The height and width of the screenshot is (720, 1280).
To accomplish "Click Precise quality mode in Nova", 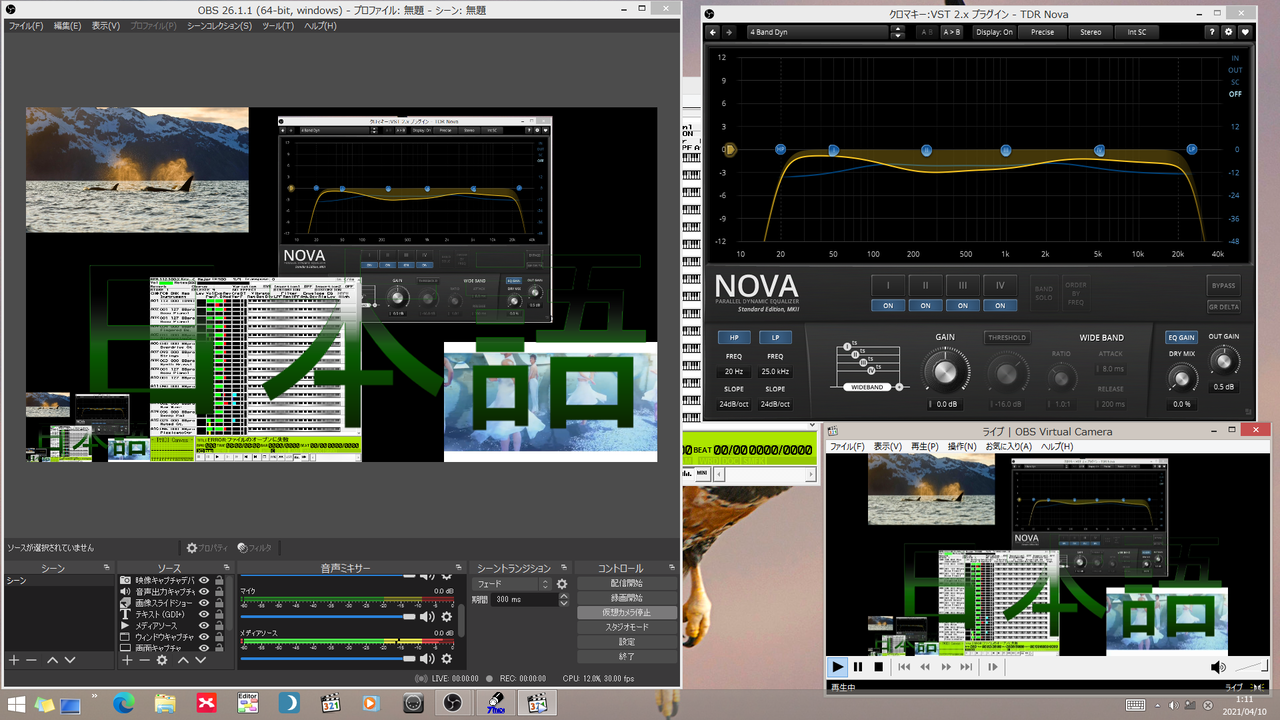I will point(1043,32).
